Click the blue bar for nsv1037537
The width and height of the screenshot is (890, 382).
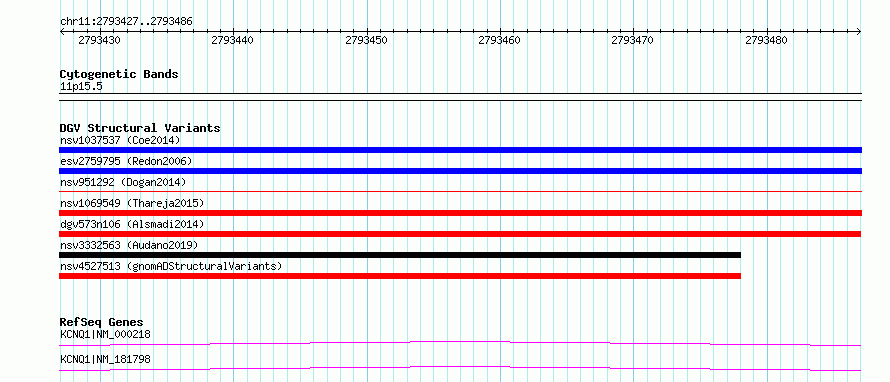tap(460, 150)
